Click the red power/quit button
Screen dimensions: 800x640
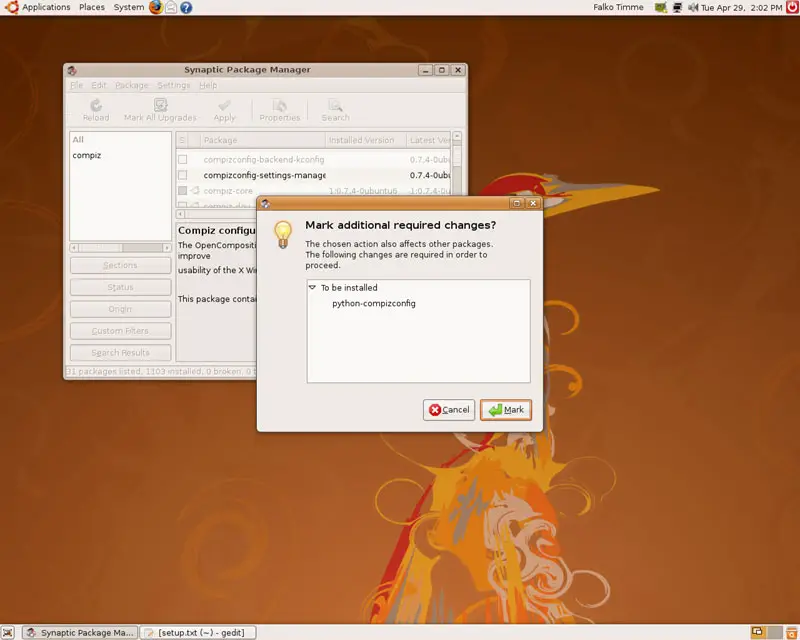tap(792, 7)
